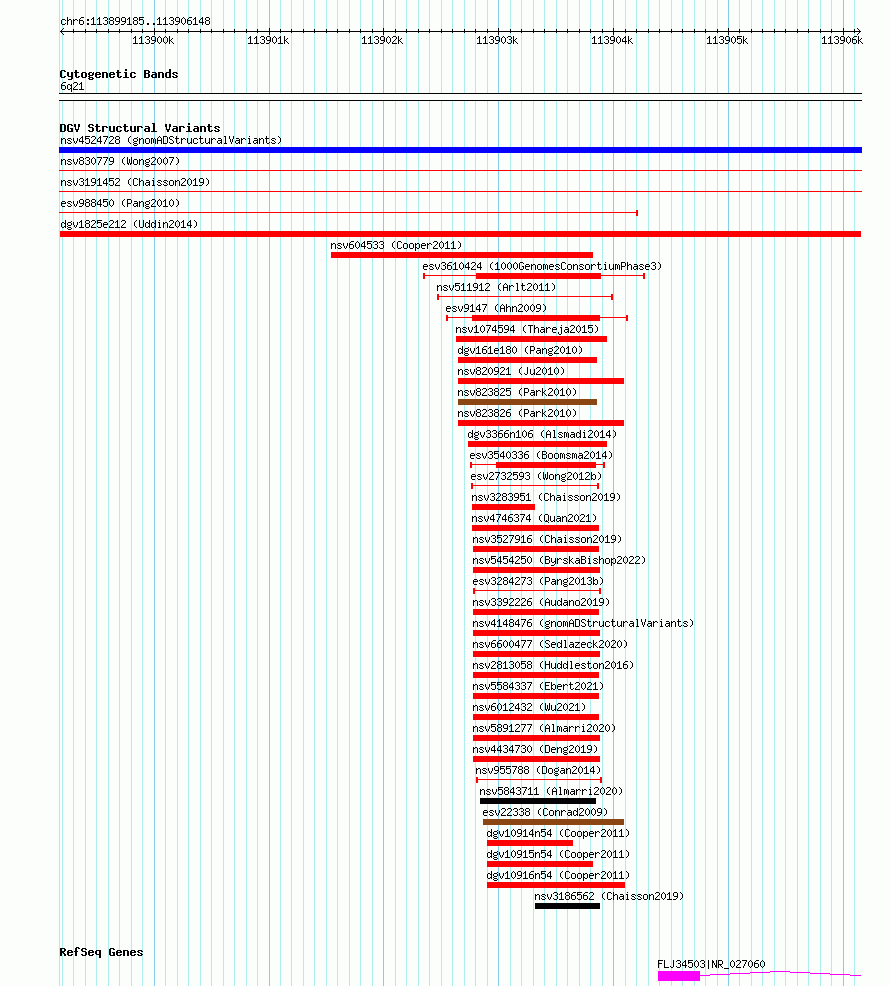Click esv988450 (Pang2010) variant label

tap(120, 203)
